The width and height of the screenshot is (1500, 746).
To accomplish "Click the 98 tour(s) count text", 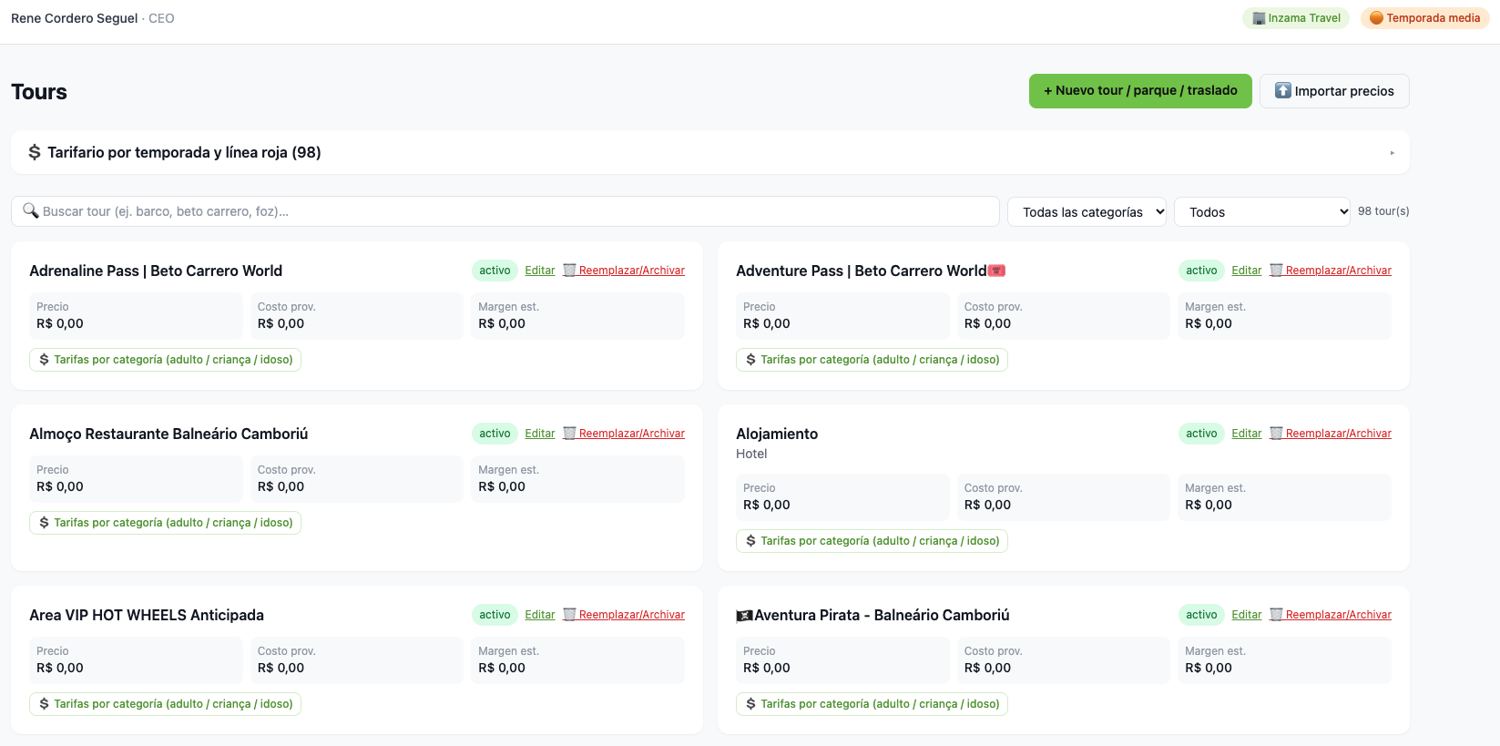I will coord(1384,211).
